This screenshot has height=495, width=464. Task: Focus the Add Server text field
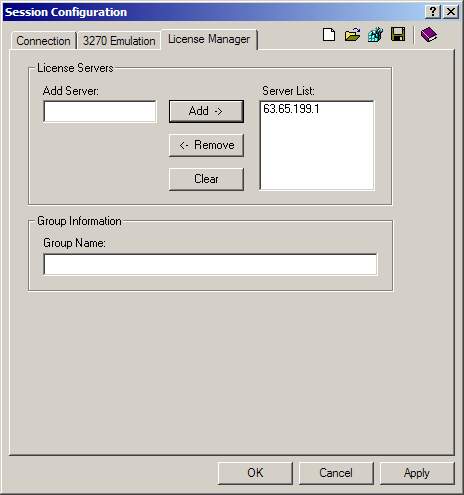(100, 111)
